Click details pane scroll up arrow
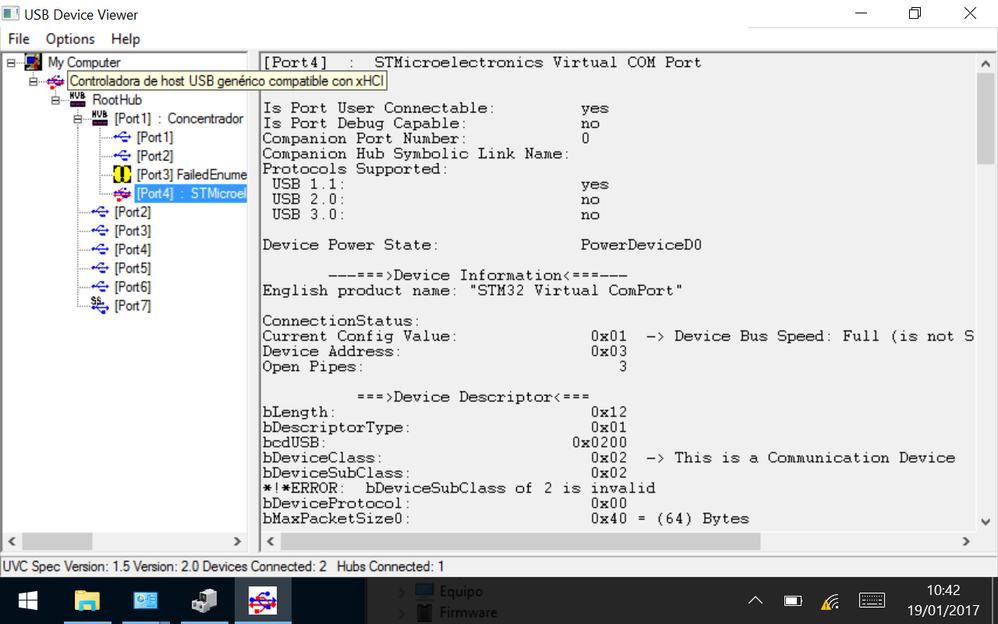998x624 pixels. [x=985, y=64]
